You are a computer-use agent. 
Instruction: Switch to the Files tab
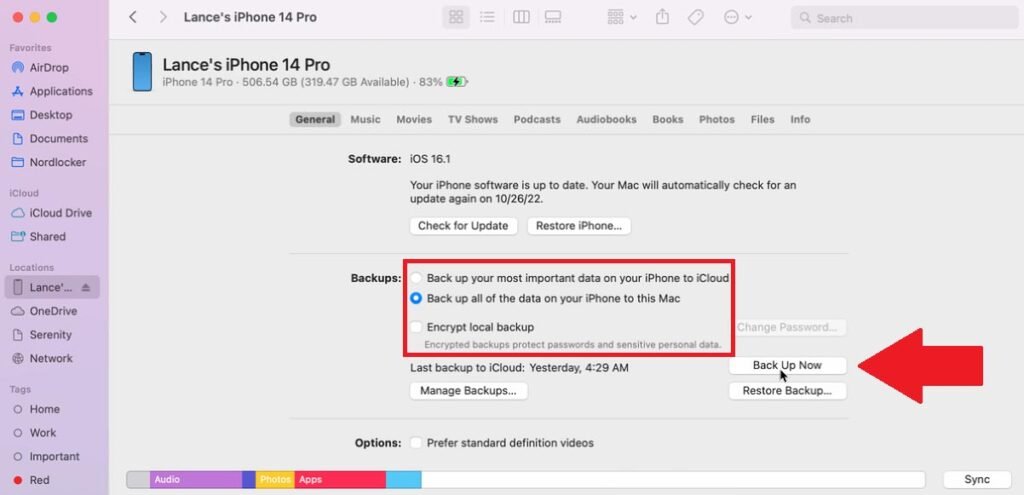(x=762, y=120)
